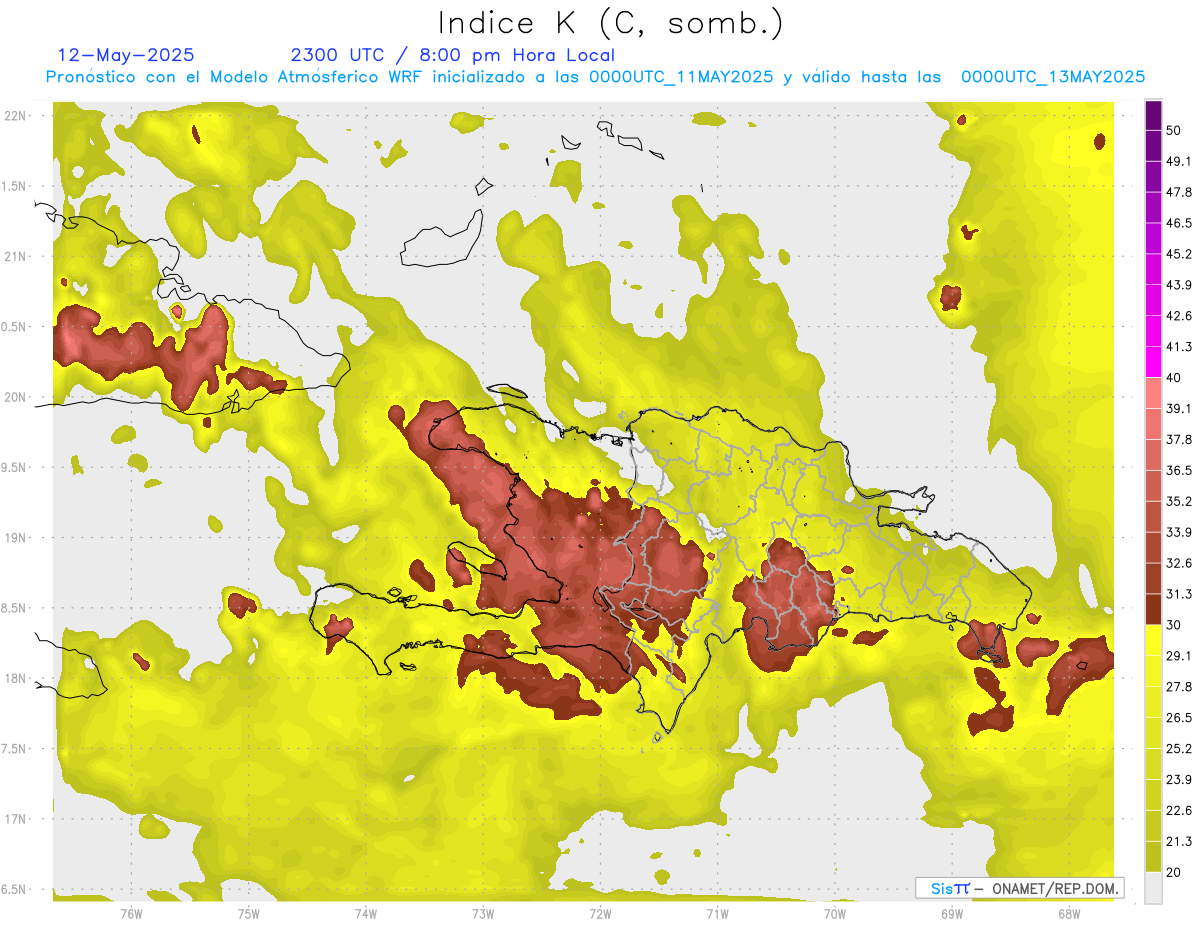Viewport: 1200px width, 927px height.
Task: Select the "72W" longitude label
Action: pyautogui.click(x=600, y=913)
